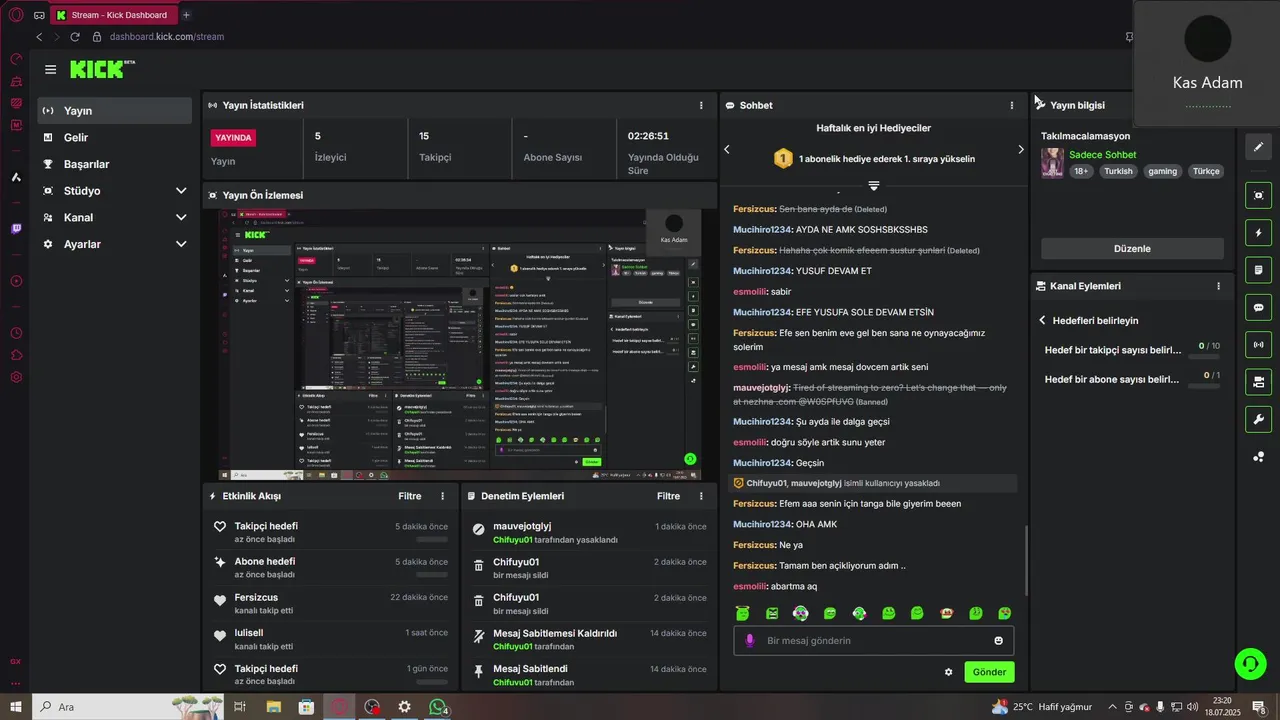Open Başarılar sidebar page
Viewport: 1280px width, 720px height.
(x=115, y=164)
